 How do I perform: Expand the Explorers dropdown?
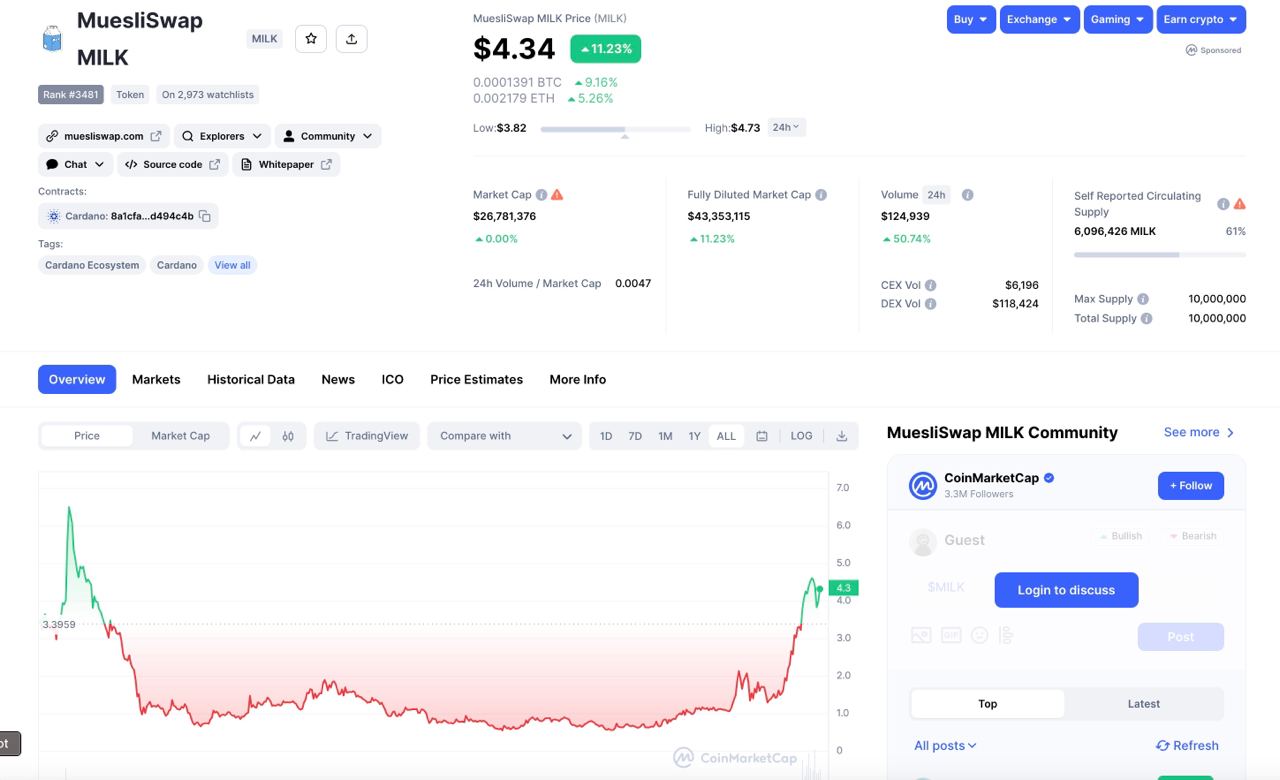(222, 136)
